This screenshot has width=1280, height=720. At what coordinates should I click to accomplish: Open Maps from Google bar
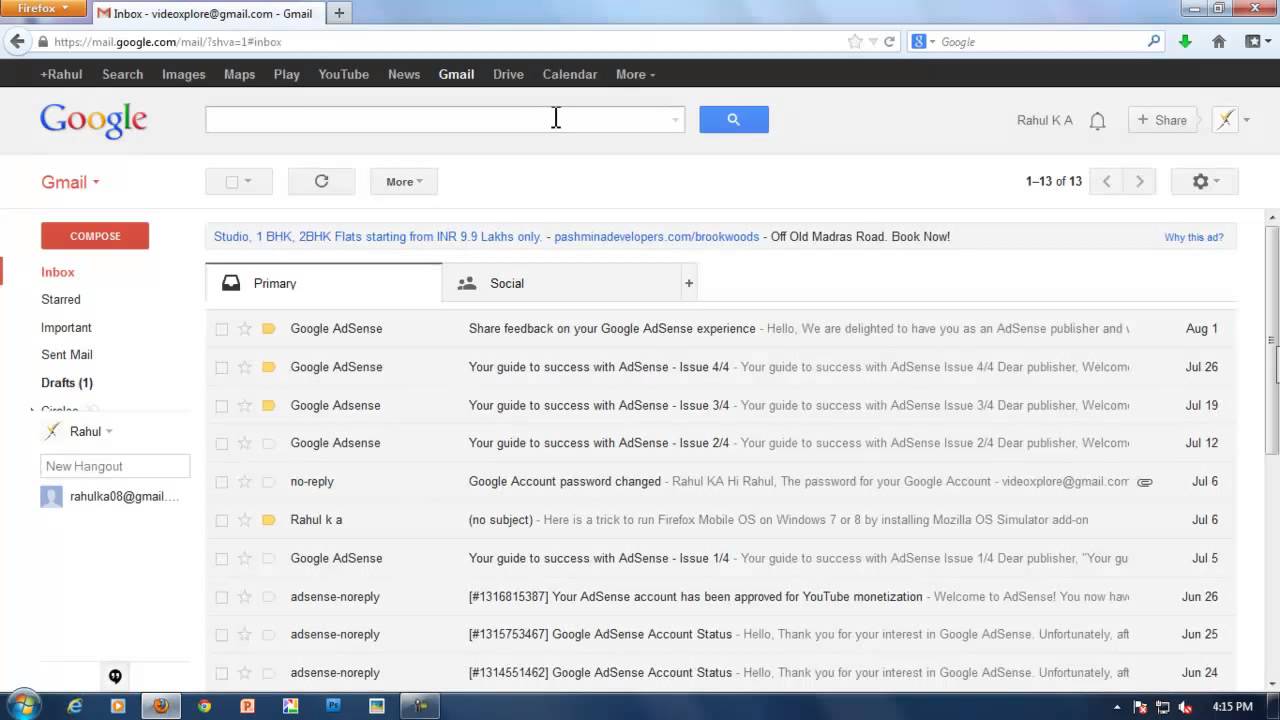click(x=239, y=74)
